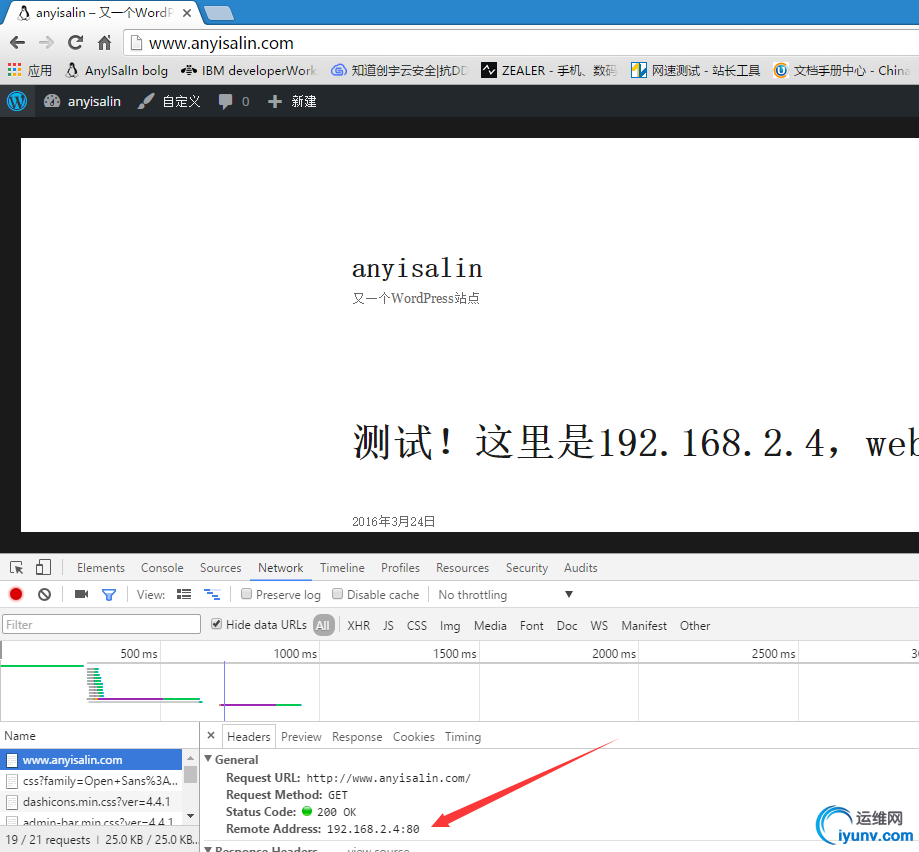
Task: Filter requests by XHR
Action: tap(359, 626)
